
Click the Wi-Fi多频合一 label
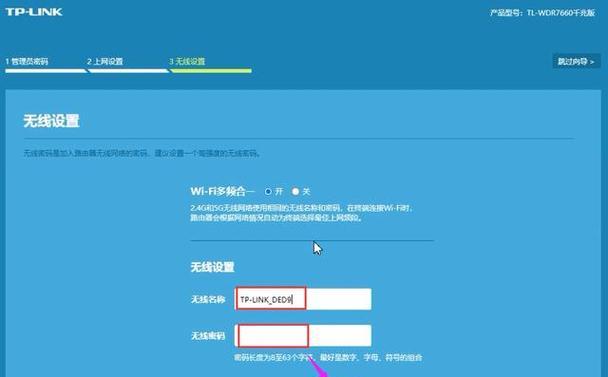223,191
